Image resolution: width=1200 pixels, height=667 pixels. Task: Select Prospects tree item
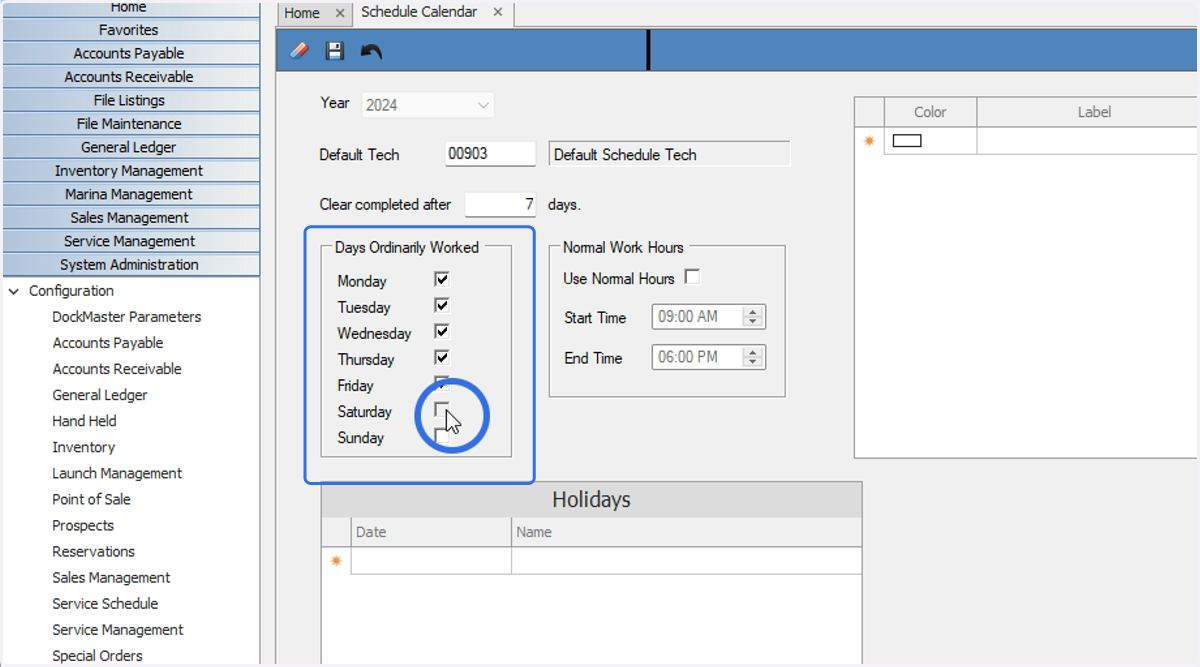point(83,525)
